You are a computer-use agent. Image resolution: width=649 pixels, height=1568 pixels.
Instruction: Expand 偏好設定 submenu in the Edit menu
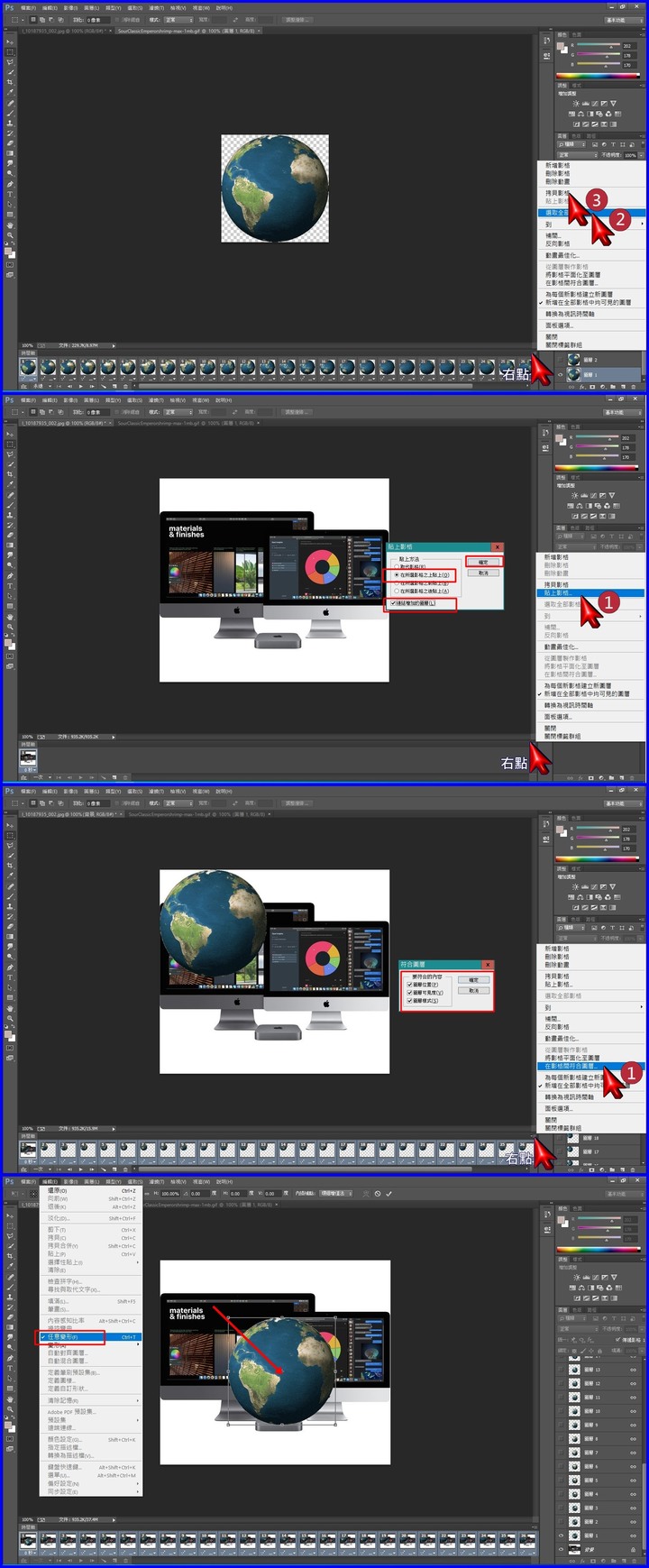[x=91, y=1483]
